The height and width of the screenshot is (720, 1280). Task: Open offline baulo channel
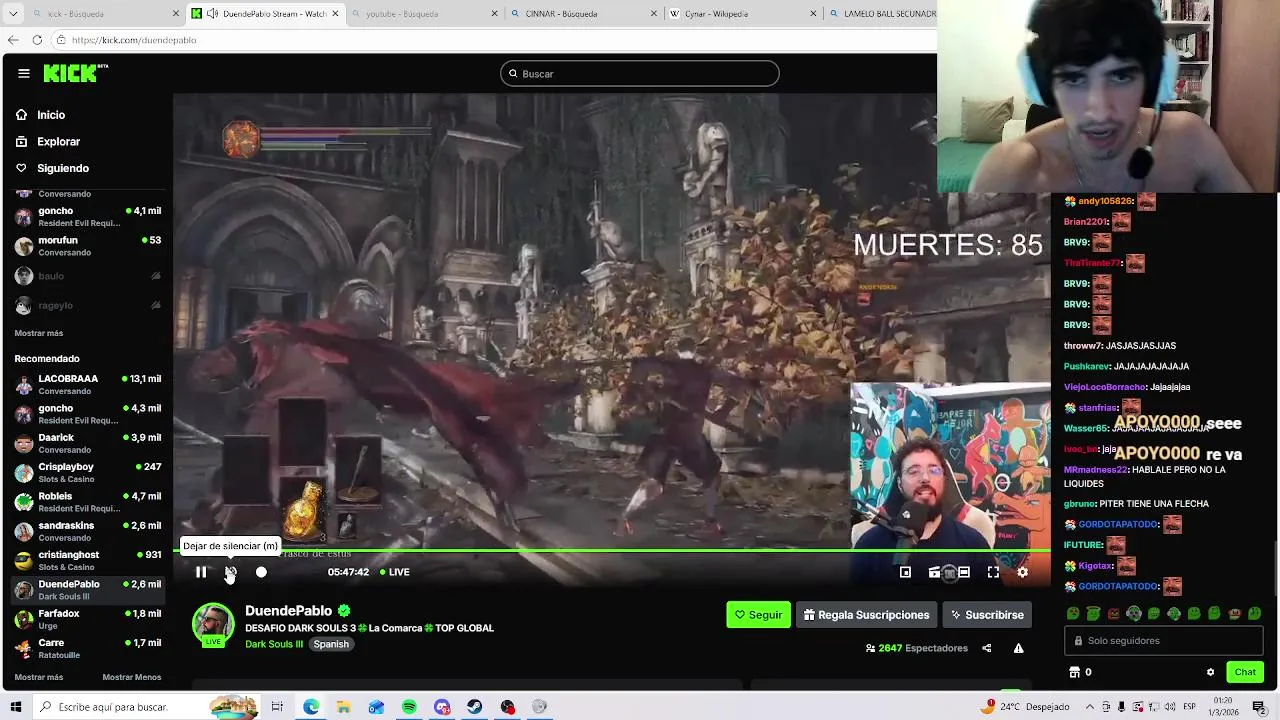point(87,276)
